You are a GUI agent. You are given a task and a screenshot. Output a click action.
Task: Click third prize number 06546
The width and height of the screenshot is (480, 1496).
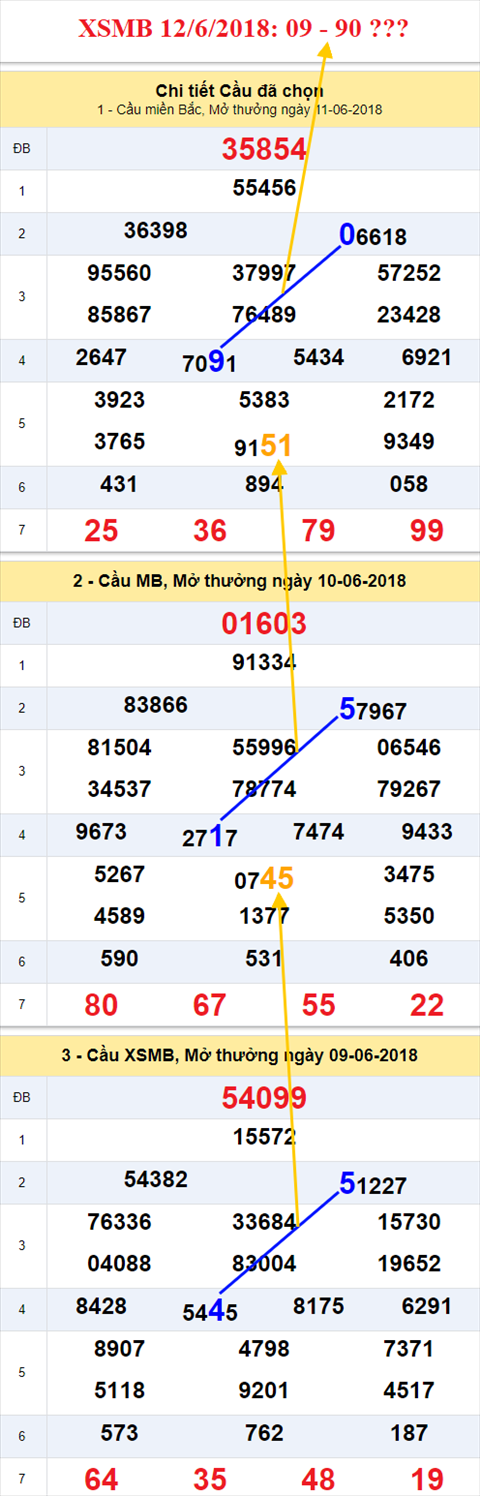(409, 748)
